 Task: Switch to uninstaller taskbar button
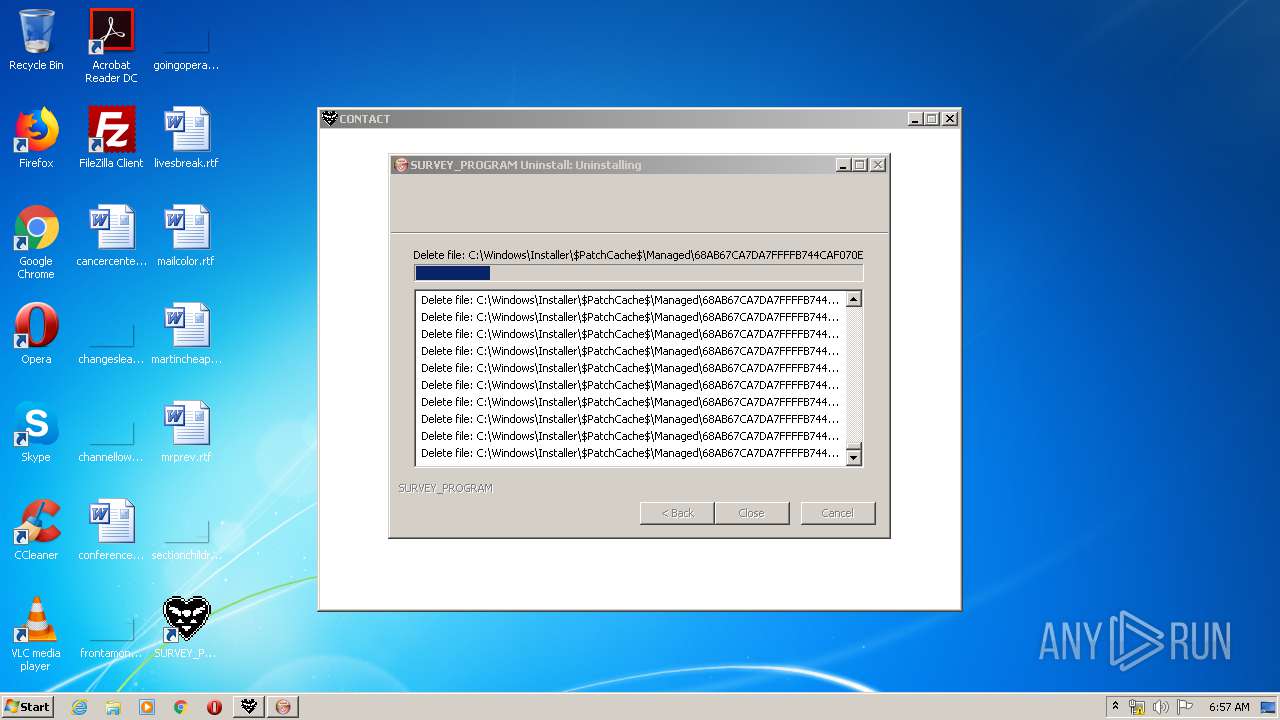(x=283, y=707)
